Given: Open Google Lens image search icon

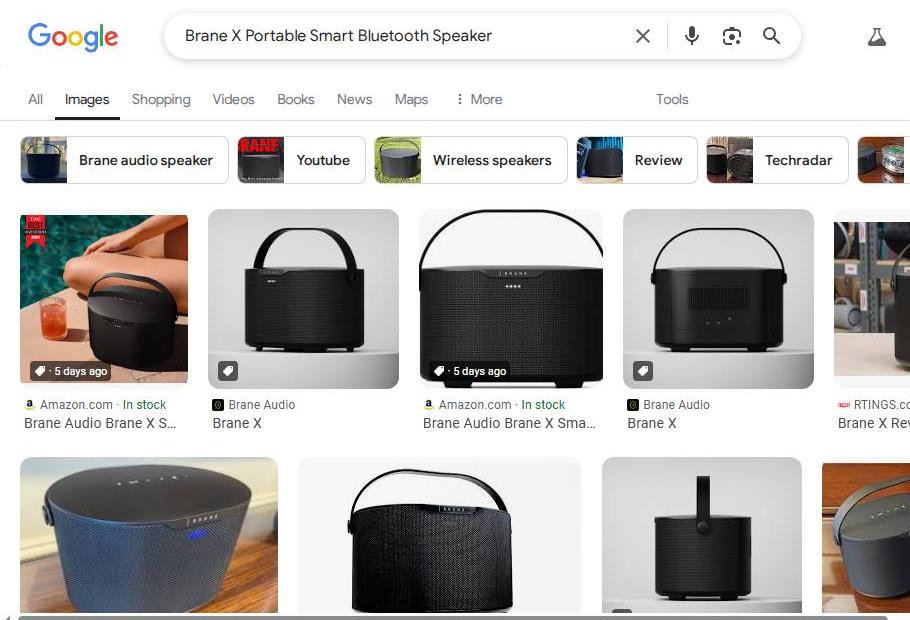Looking at the screenshot, I should coord(731,36).
